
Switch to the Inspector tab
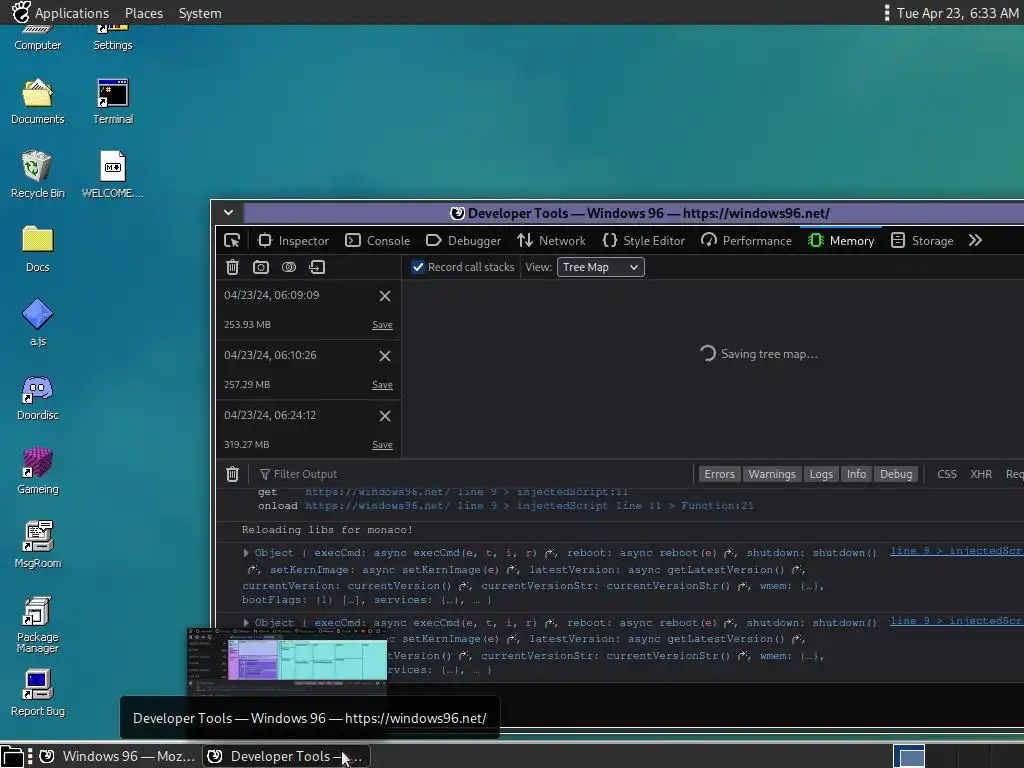point(293,240)
